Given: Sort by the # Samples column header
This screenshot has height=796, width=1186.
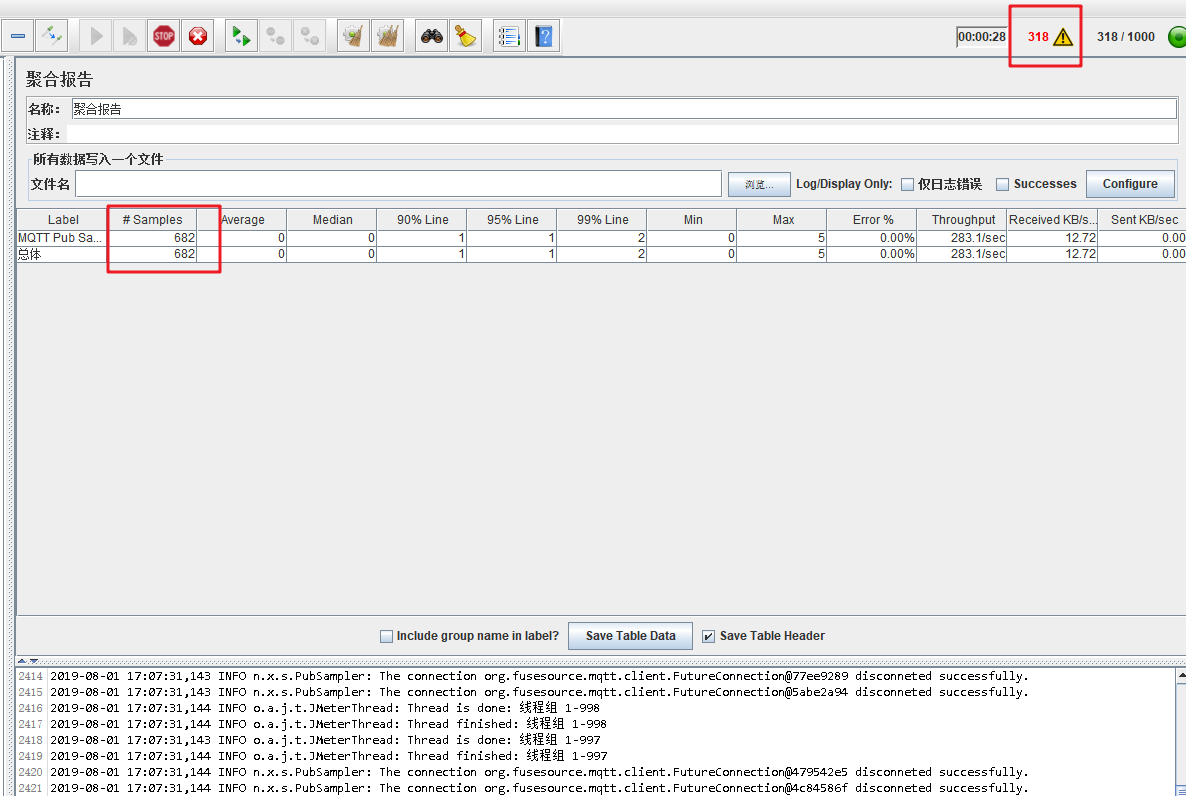Looking at the screenshot, I should (x=152, y=219).
